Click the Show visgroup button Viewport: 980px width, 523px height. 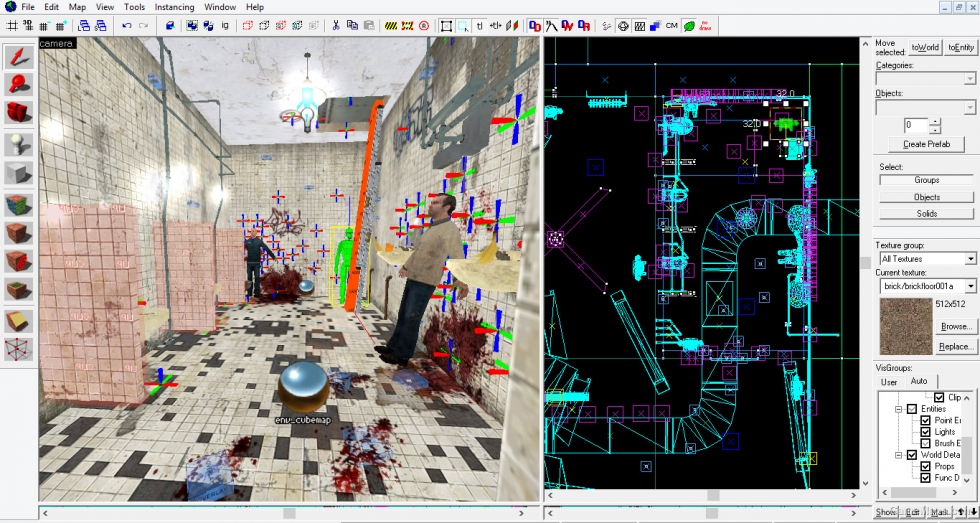[x=886, y=512]
